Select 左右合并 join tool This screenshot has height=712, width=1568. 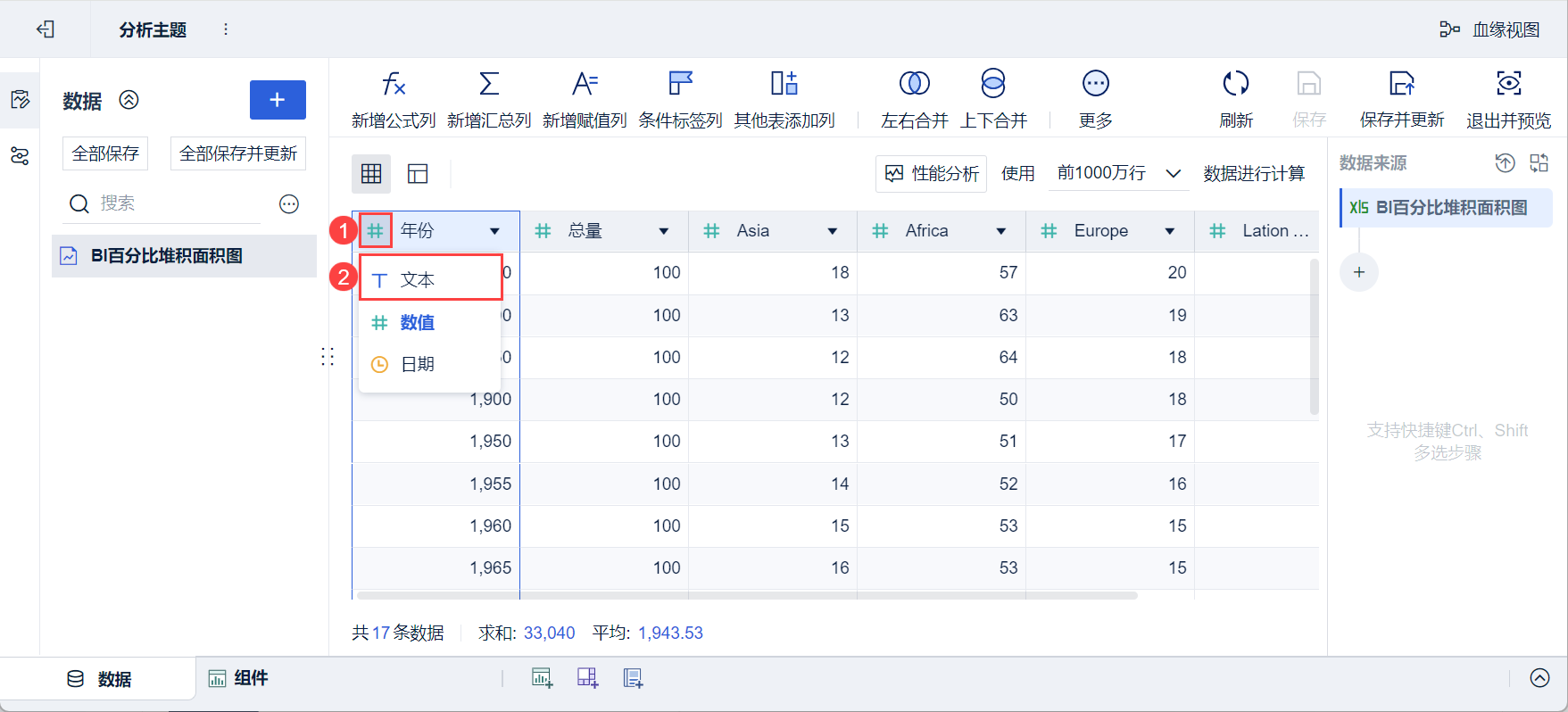(914, 99)
